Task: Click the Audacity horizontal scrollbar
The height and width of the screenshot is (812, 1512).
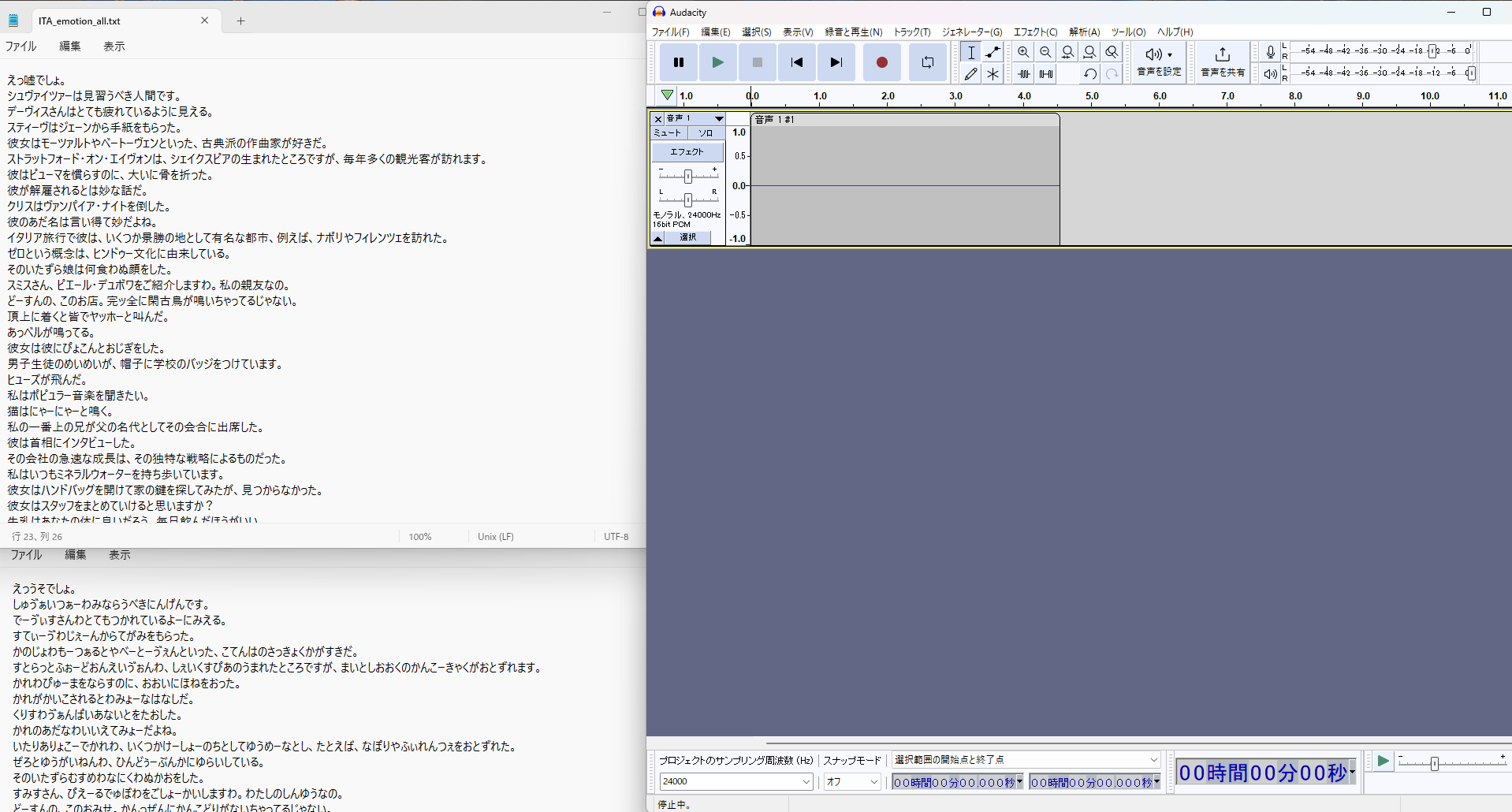Action: coord(1138,743)
